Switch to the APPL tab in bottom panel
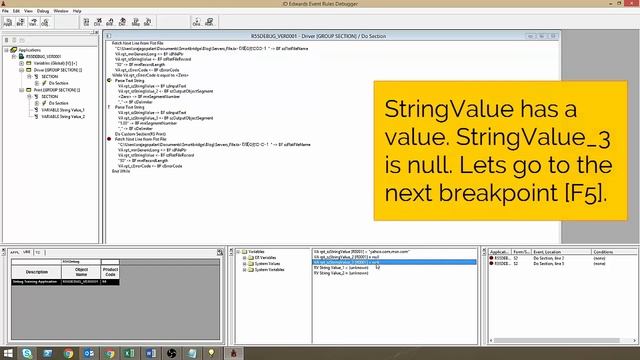The height and width of the screenshot is (360, 640). [x=15, y=252]
